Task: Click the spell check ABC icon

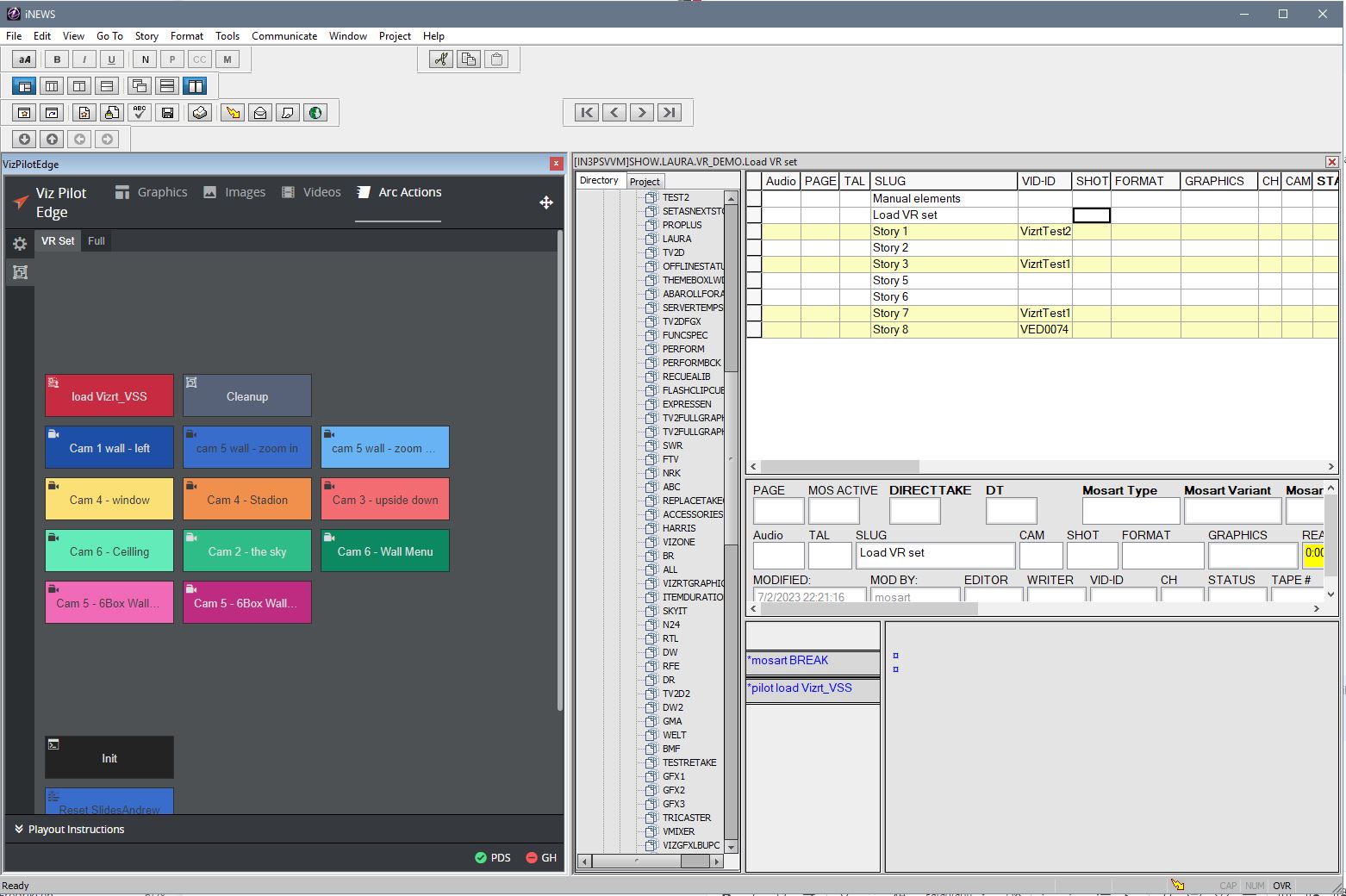Action: [x=140, y=113]
